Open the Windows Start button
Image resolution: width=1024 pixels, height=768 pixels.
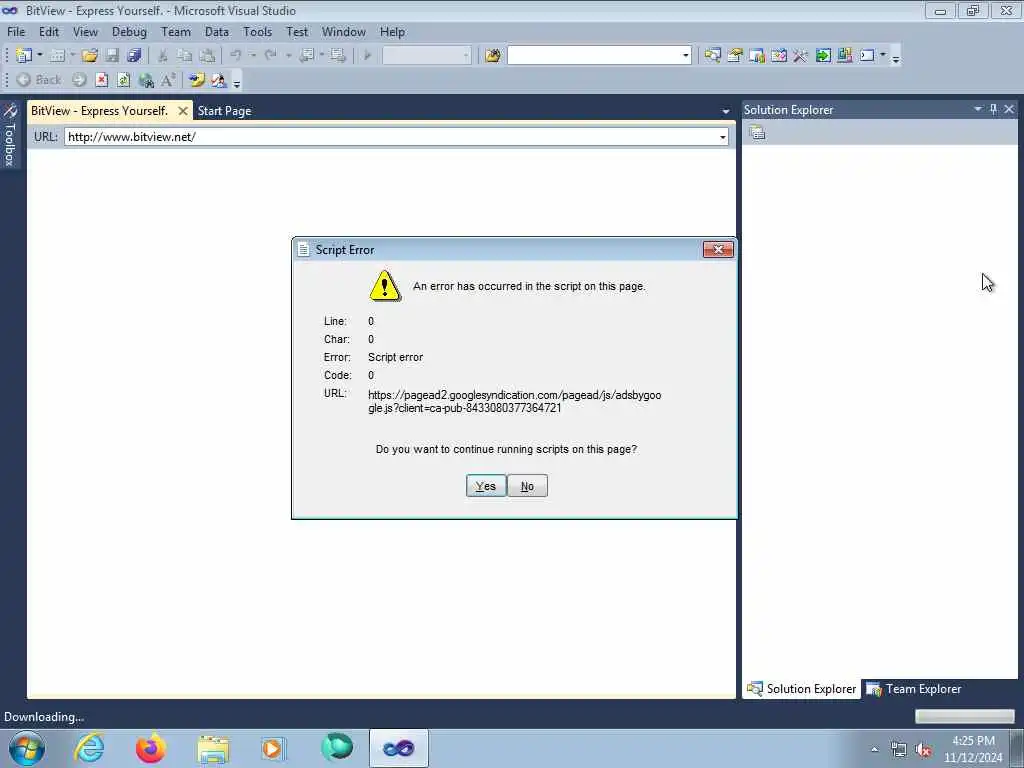(26, 748)
